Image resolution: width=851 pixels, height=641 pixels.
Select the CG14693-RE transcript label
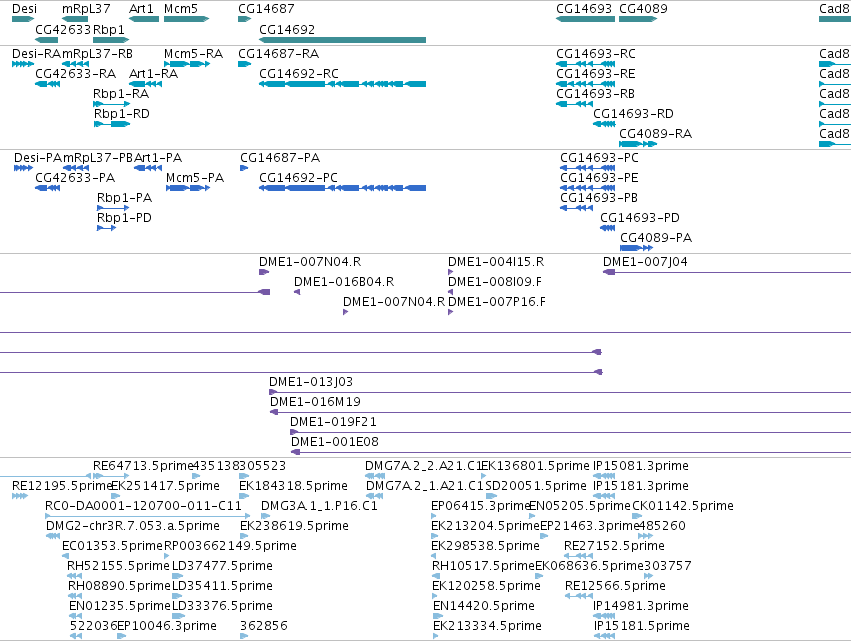(x=596, y=74)
